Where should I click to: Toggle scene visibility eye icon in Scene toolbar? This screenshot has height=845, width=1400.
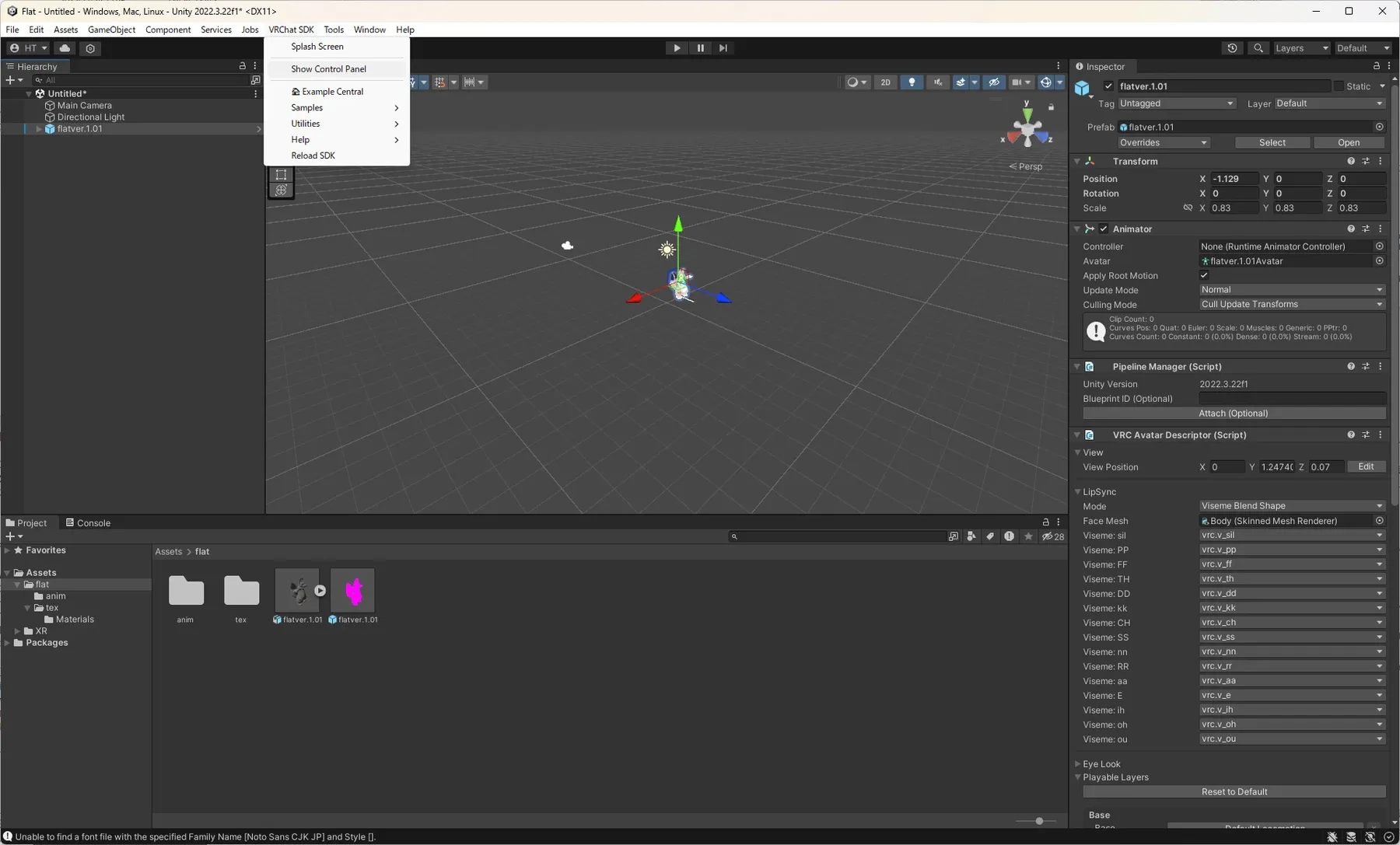tap(994, 82)
